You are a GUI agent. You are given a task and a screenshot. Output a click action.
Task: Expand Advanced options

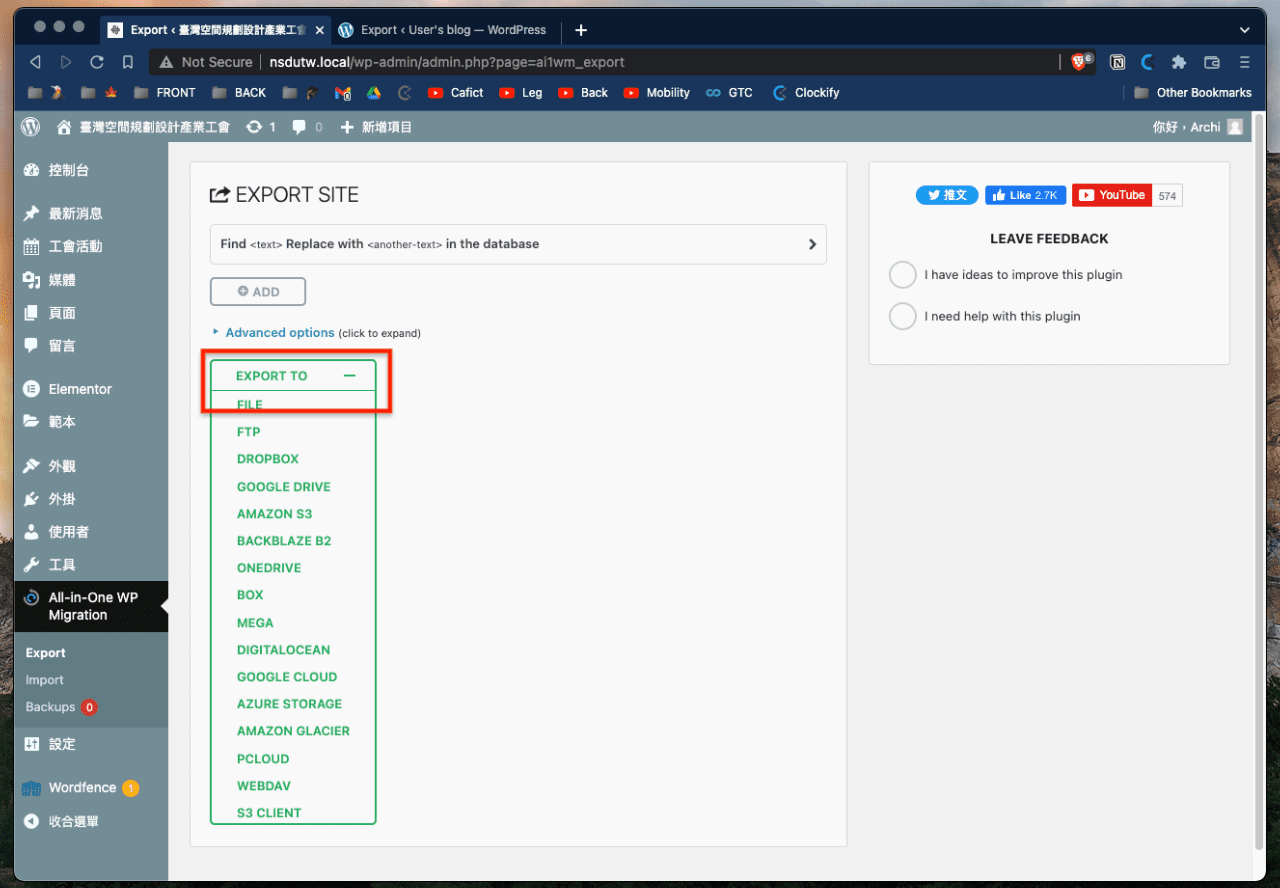click(279, 333)
